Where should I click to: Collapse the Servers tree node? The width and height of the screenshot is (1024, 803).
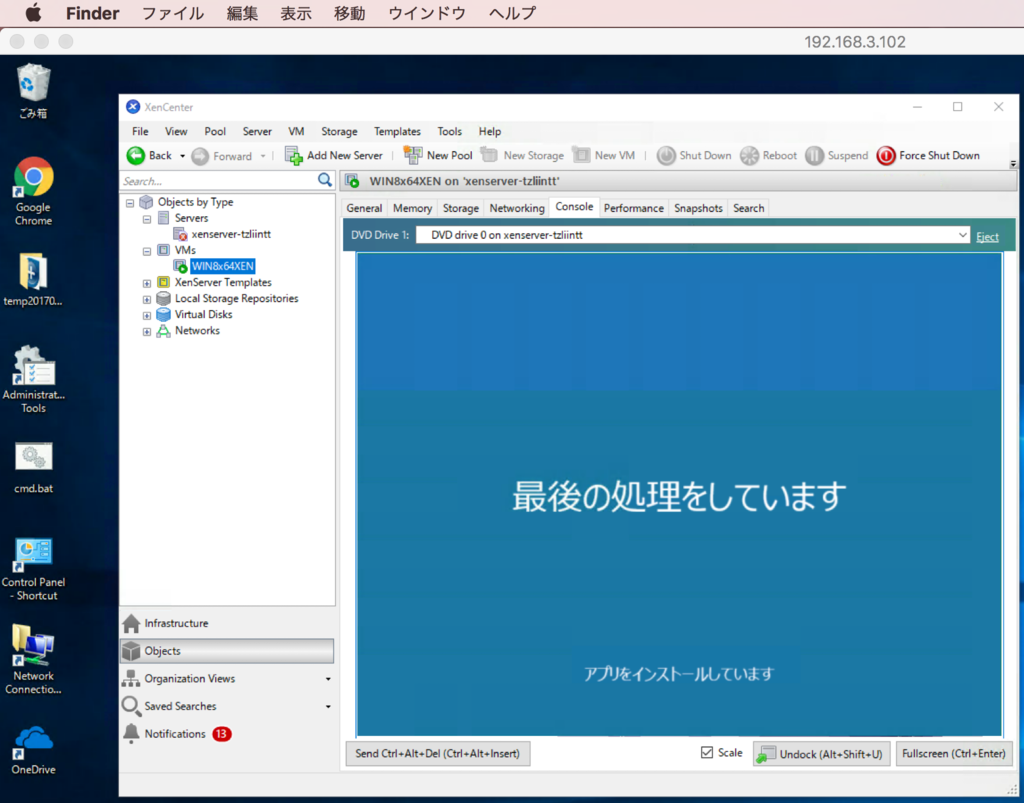click(147, 219)
